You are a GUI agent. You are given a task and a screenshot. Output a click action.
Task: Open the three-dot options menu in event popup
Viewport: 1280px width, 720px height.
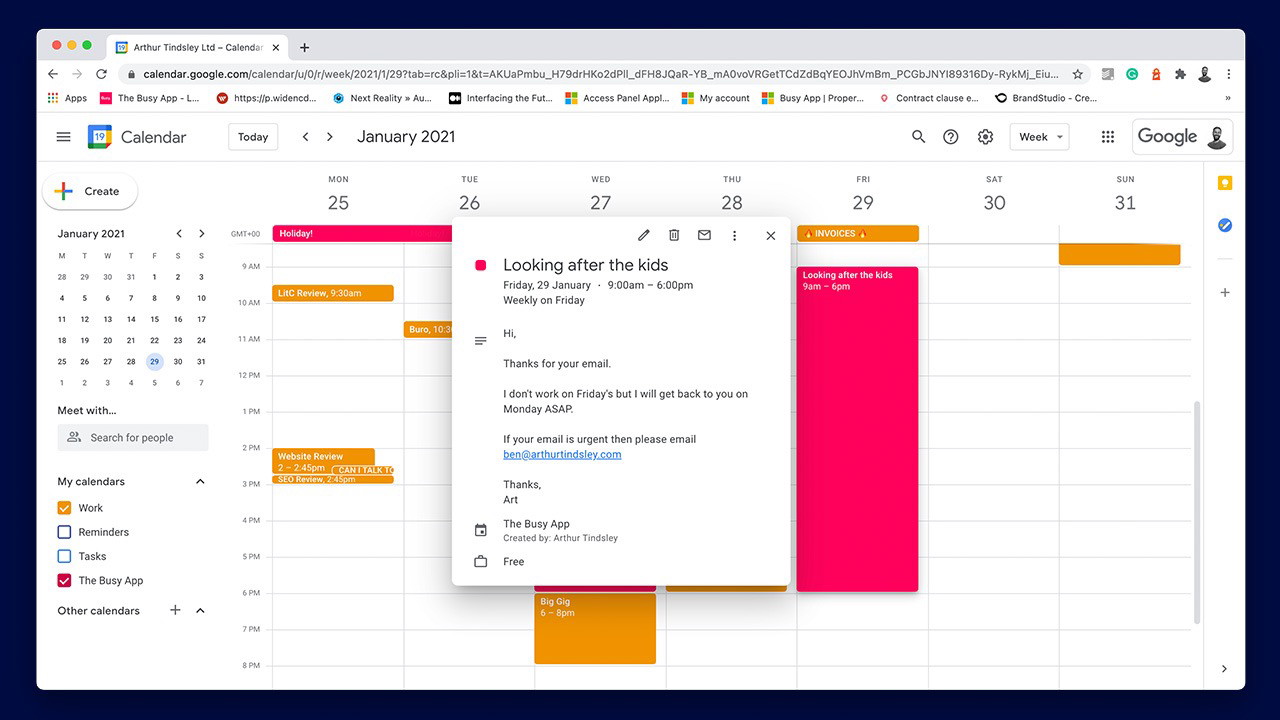pos(734,235)
